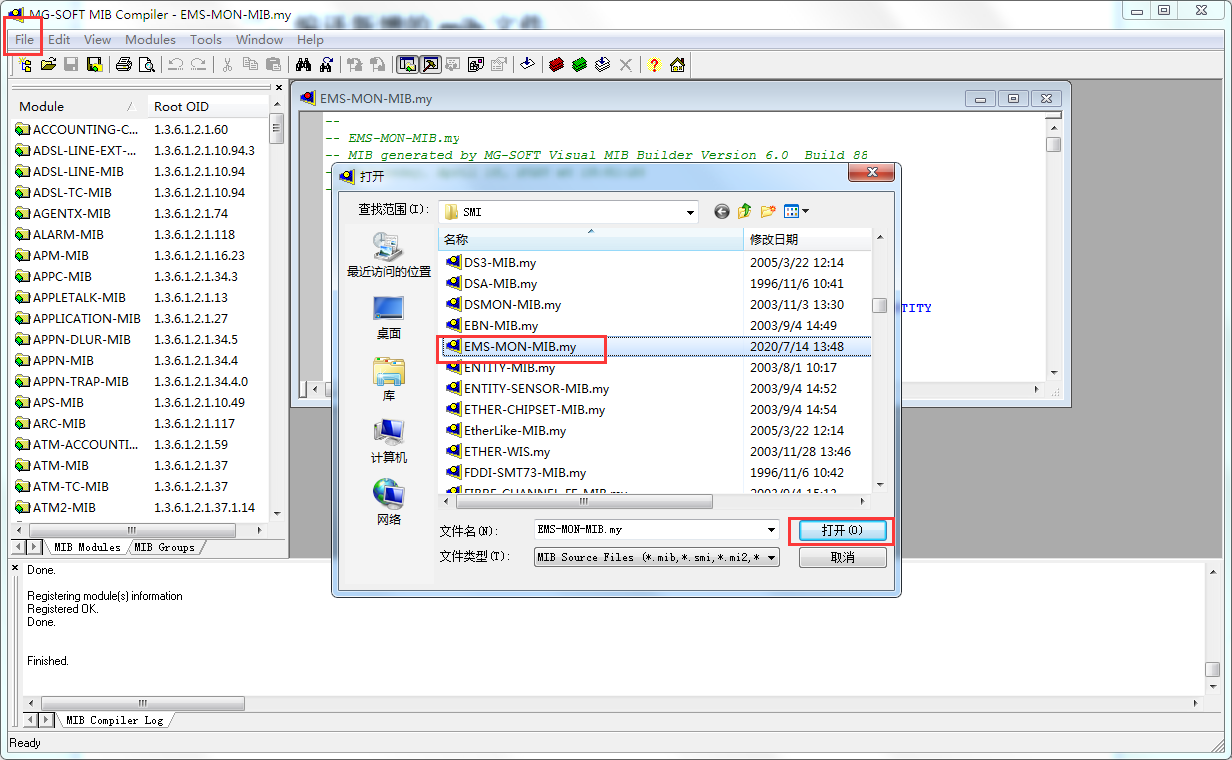
Task: Click the New MIB file toolbar icon
Action: (23, 64)
